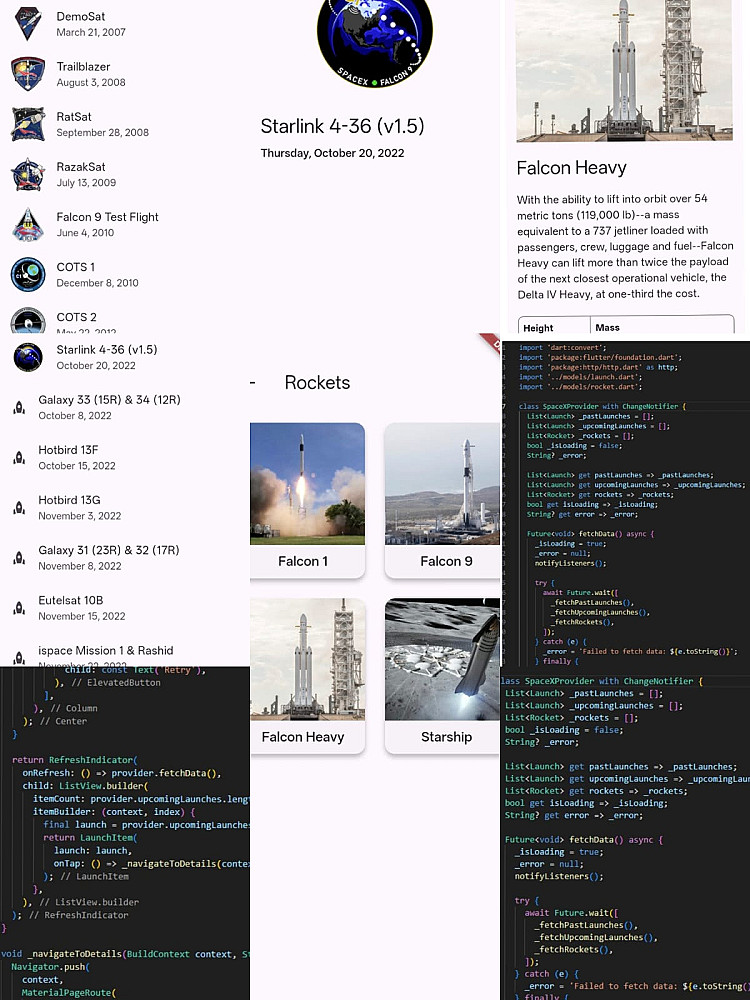This screenshot has width=750, height=1000.
Task: Select the COTS 2 launch title
Action: 76,317
